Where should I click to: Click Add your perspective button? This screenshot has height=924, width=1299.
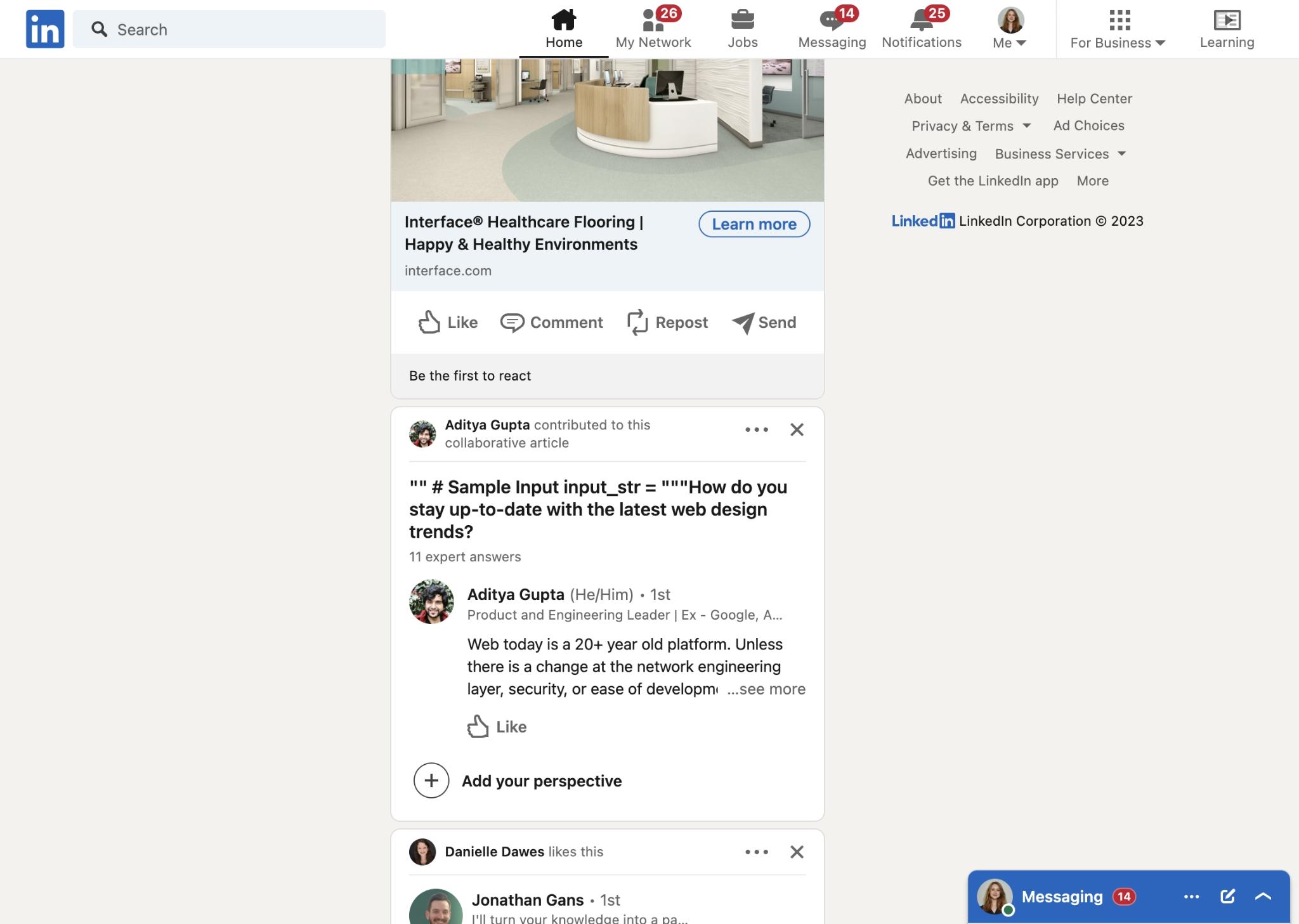point(541,780)
